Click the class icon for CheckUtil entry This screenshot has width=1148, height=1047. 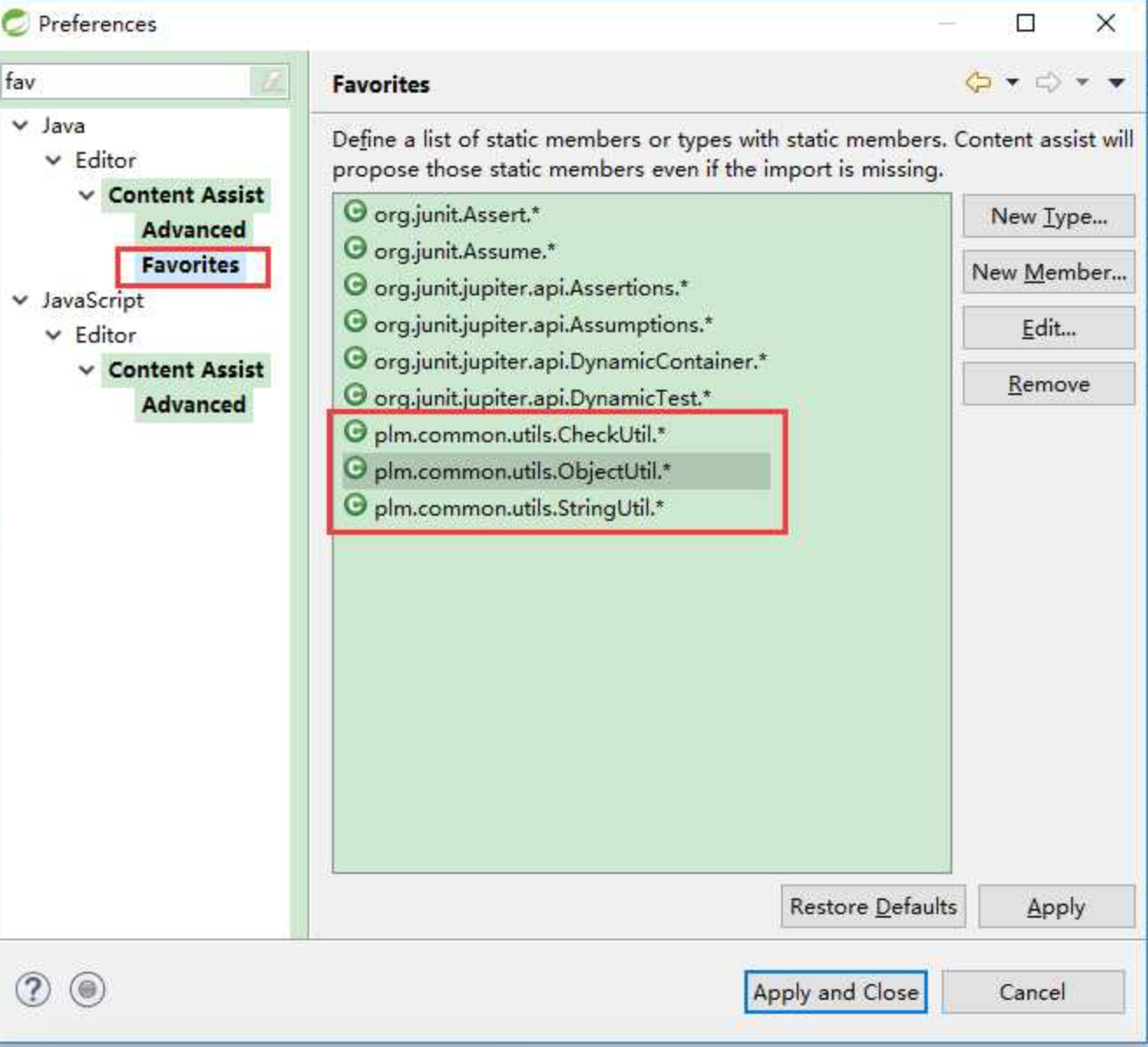(355, 432)
